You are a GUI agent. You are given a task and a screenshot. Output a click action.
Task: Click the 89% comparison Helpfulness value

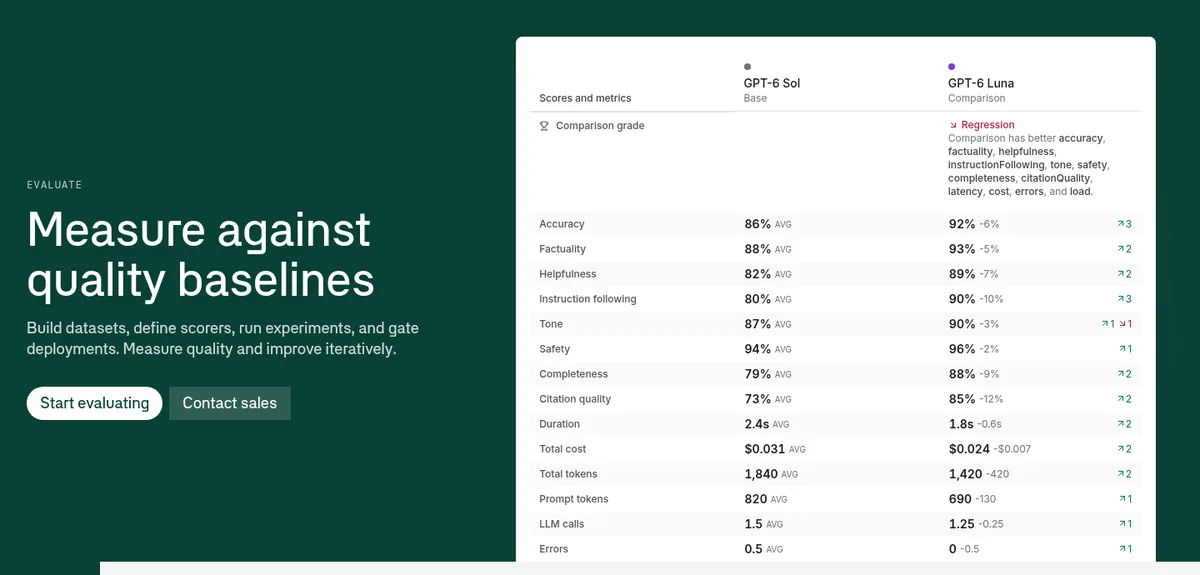pos(962,274)
